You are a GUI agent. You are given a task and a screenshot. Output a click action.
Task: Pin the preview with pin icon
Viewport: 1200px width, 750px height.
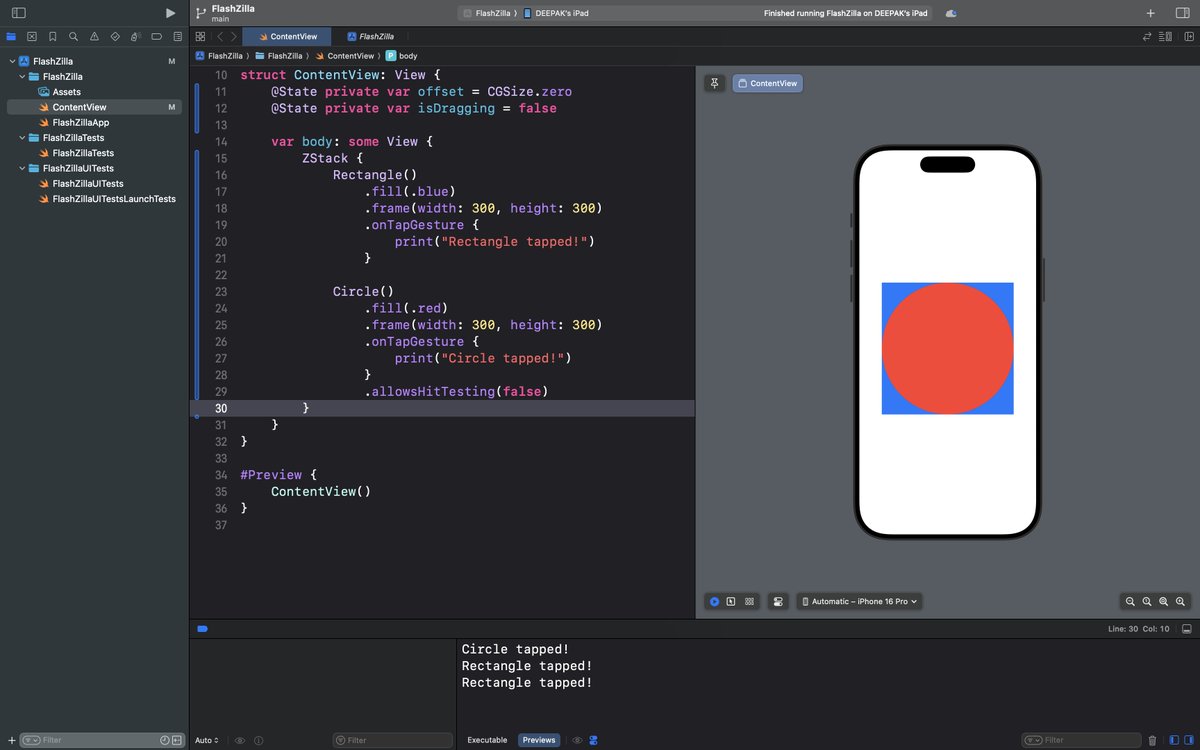pos(714,83)
